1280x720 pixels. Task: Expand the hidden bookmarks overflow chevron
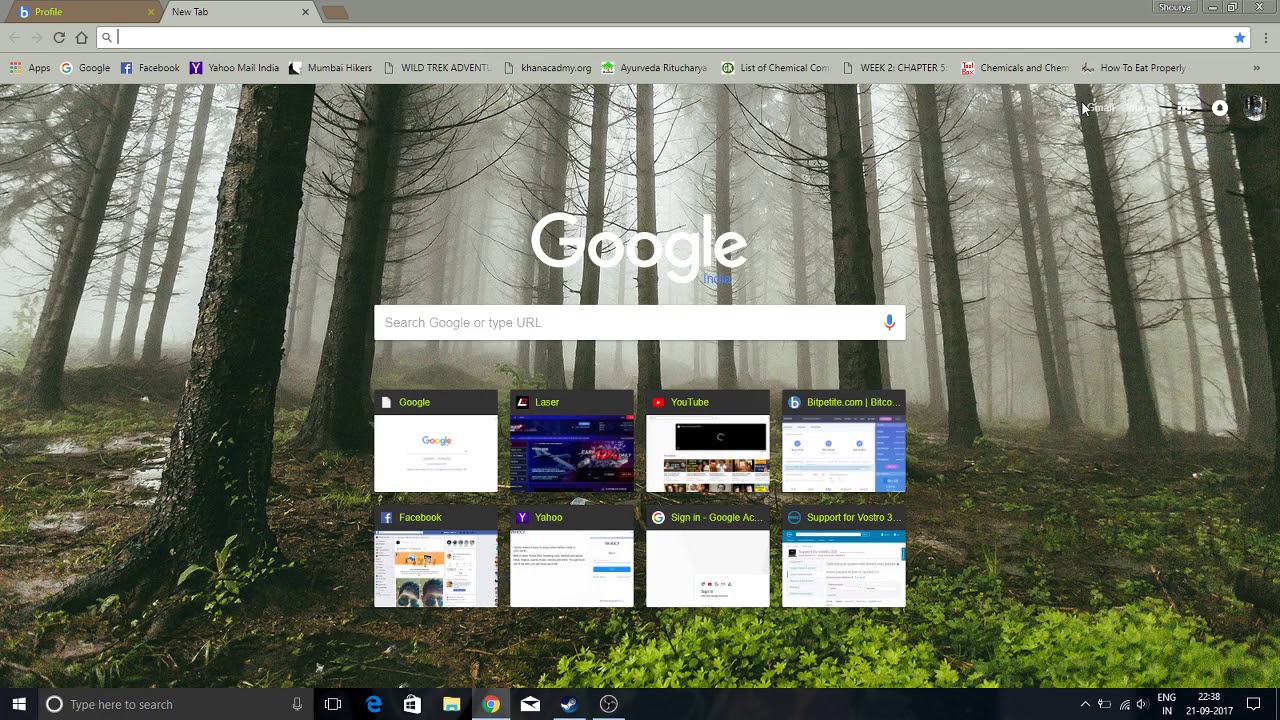pos(1256,68)
